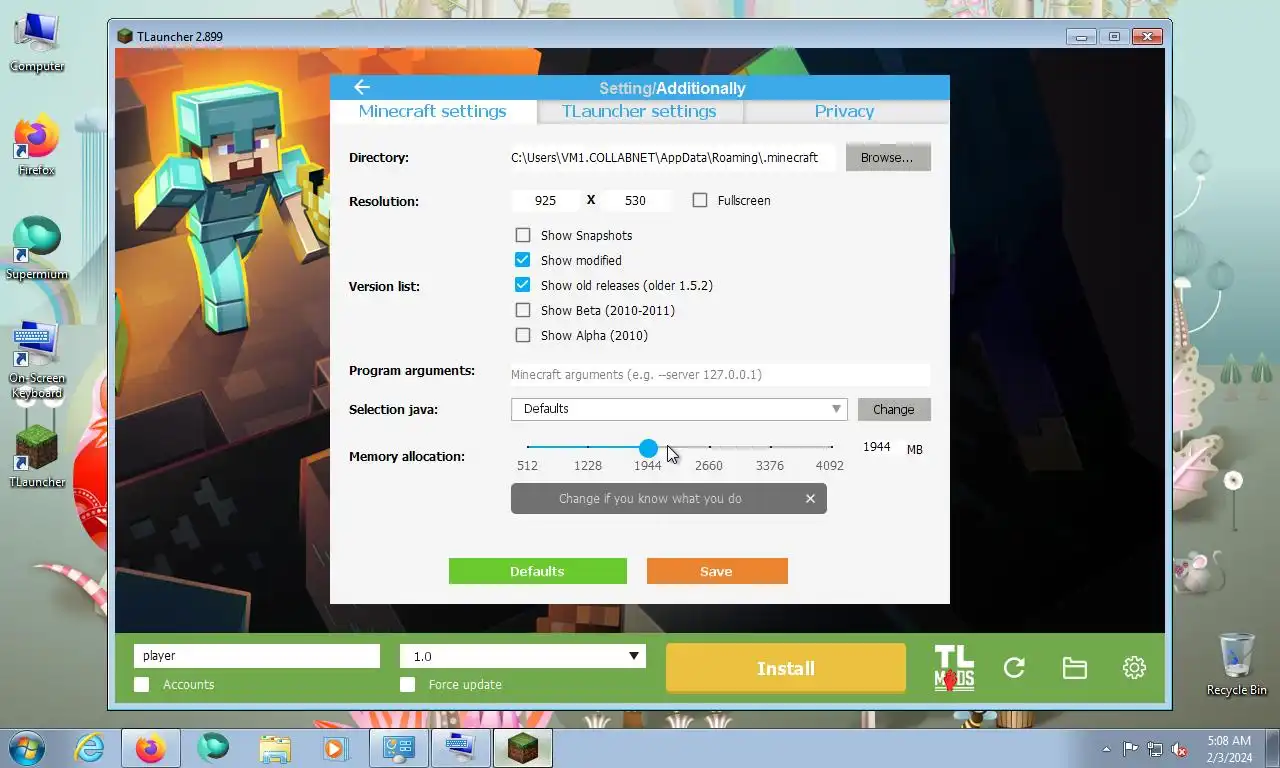Viewport: 1280px width, 768px height.
Task: Click the Change button for java
Action: 894,409
